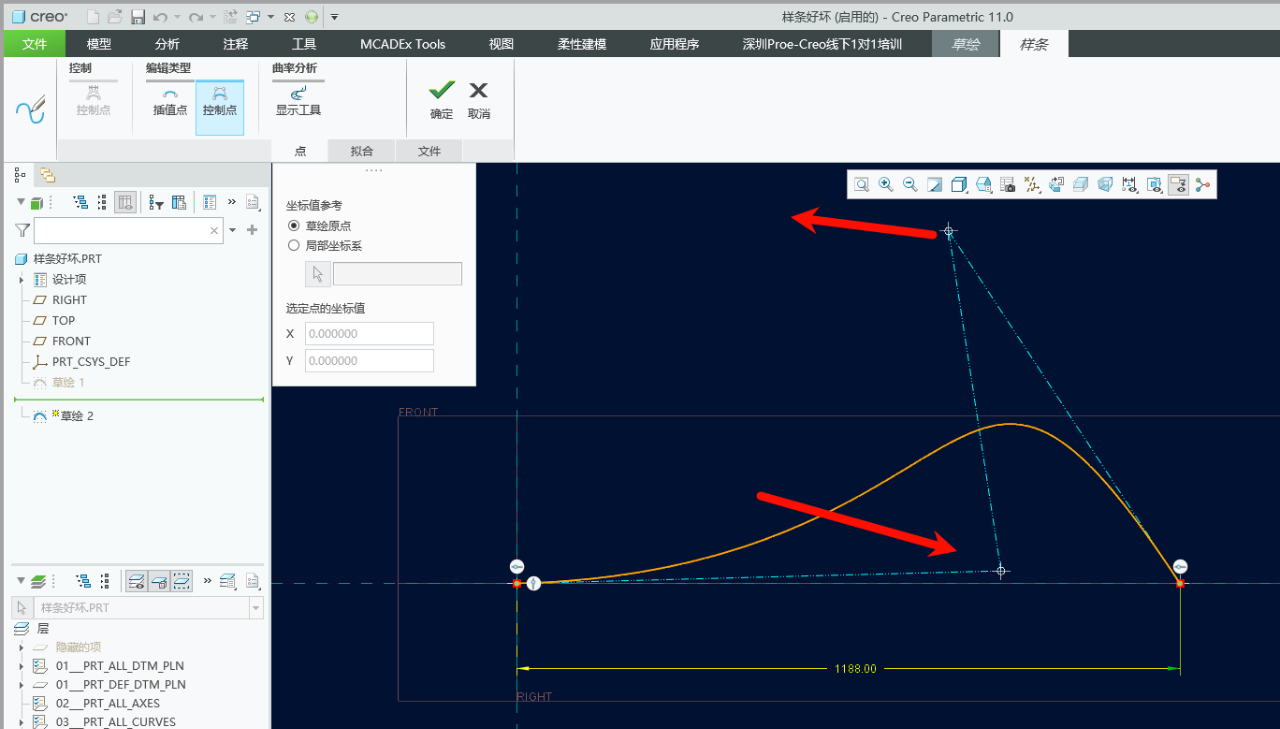
Task: Select the 插值点 edit type
Action: pyautogui.click(x=170, y=100)
